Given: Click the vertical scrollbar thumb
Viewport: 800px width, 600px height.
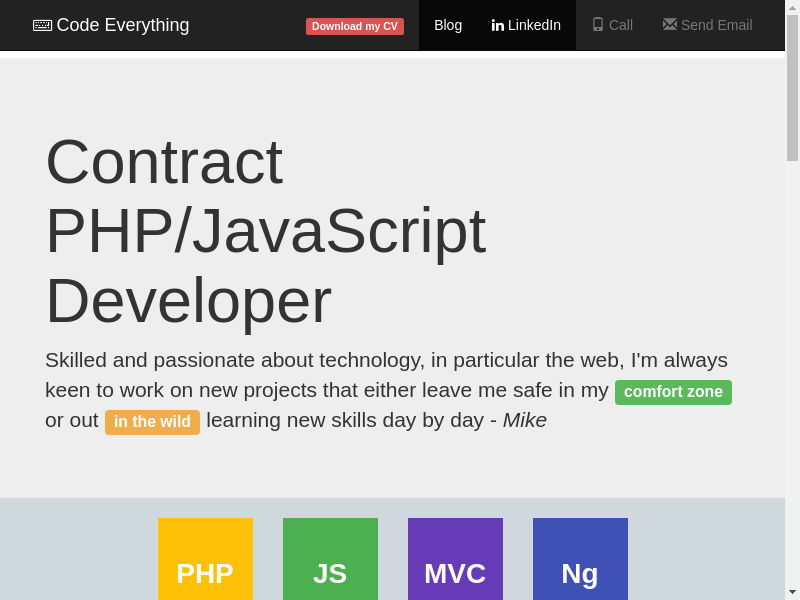Looking at the screenshot, I should 792,88.
